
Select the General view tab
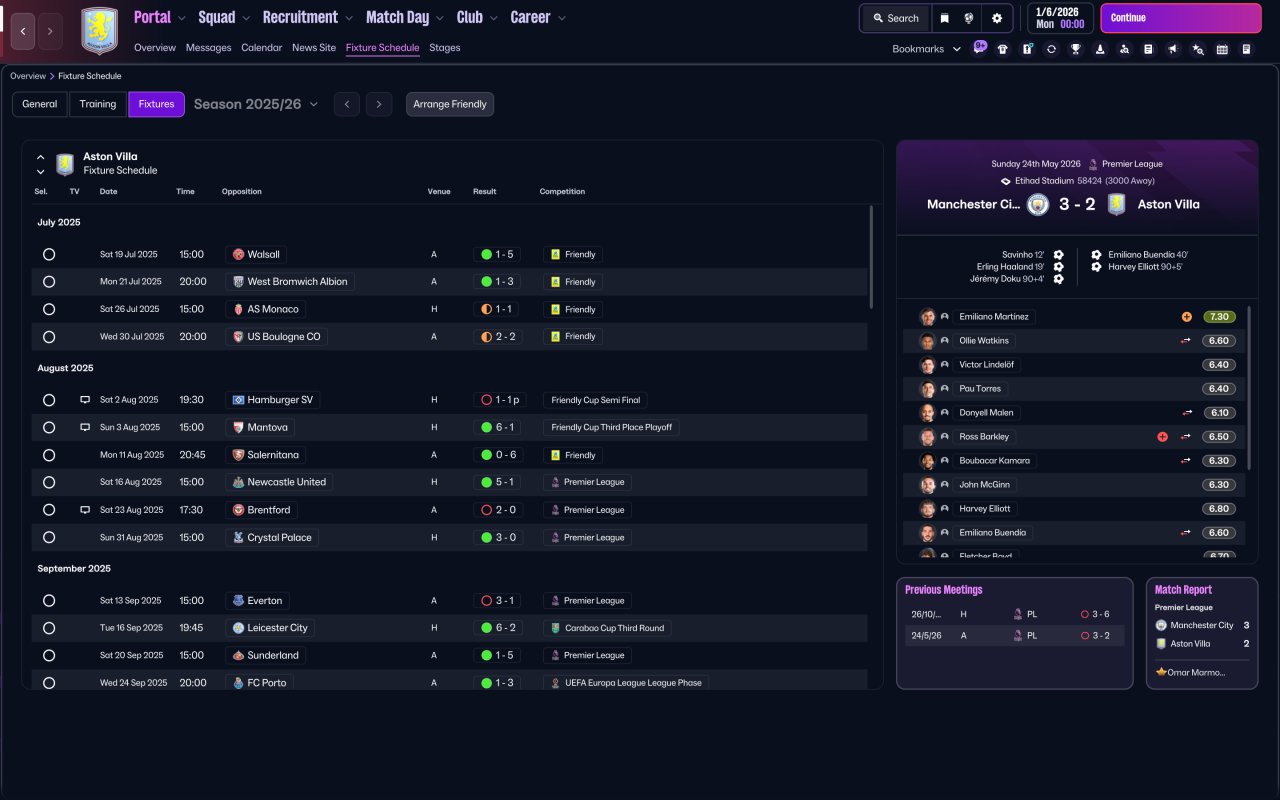coord(40,104)
